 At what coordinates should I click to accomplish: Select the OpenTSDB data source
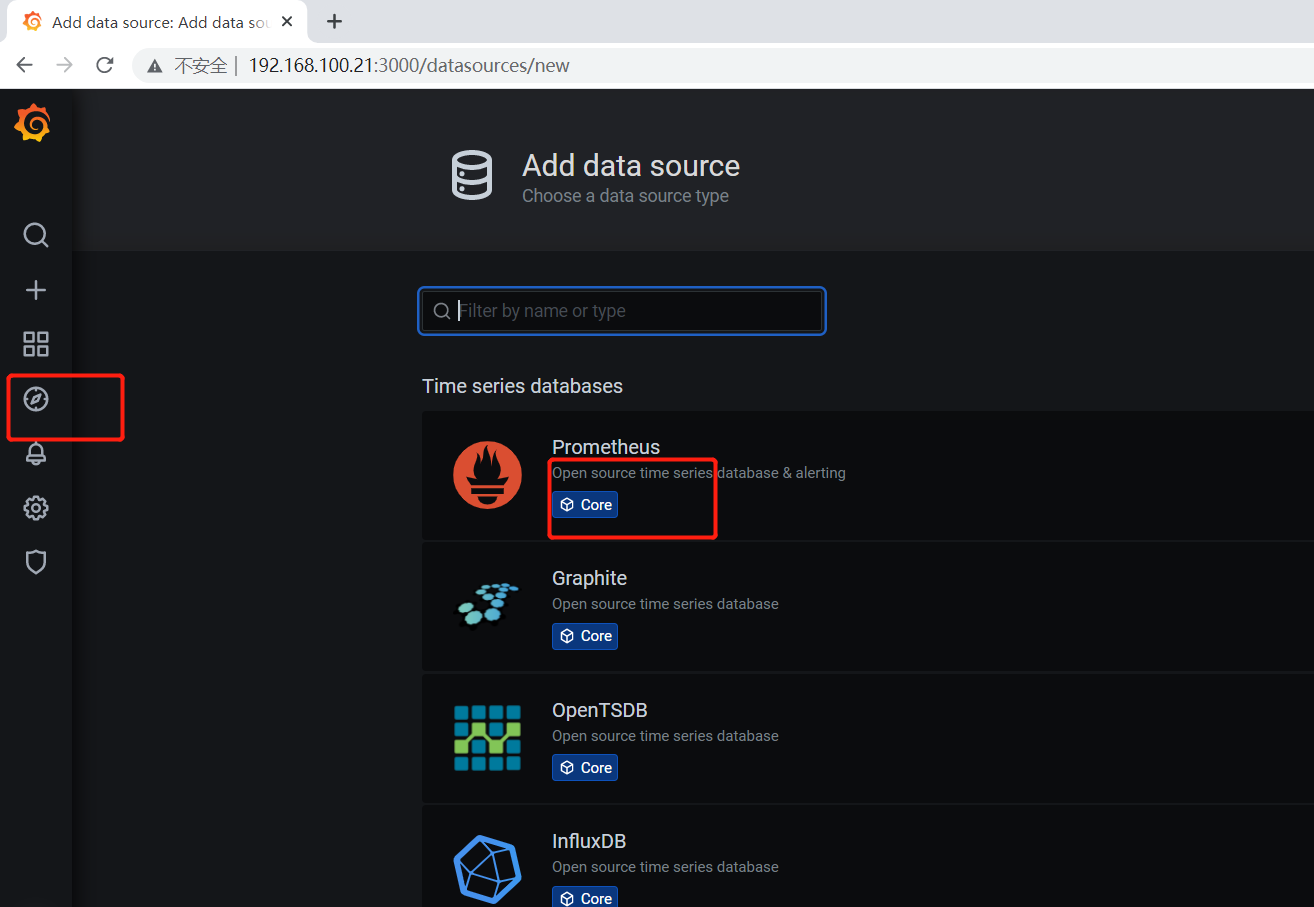(867, 738)
